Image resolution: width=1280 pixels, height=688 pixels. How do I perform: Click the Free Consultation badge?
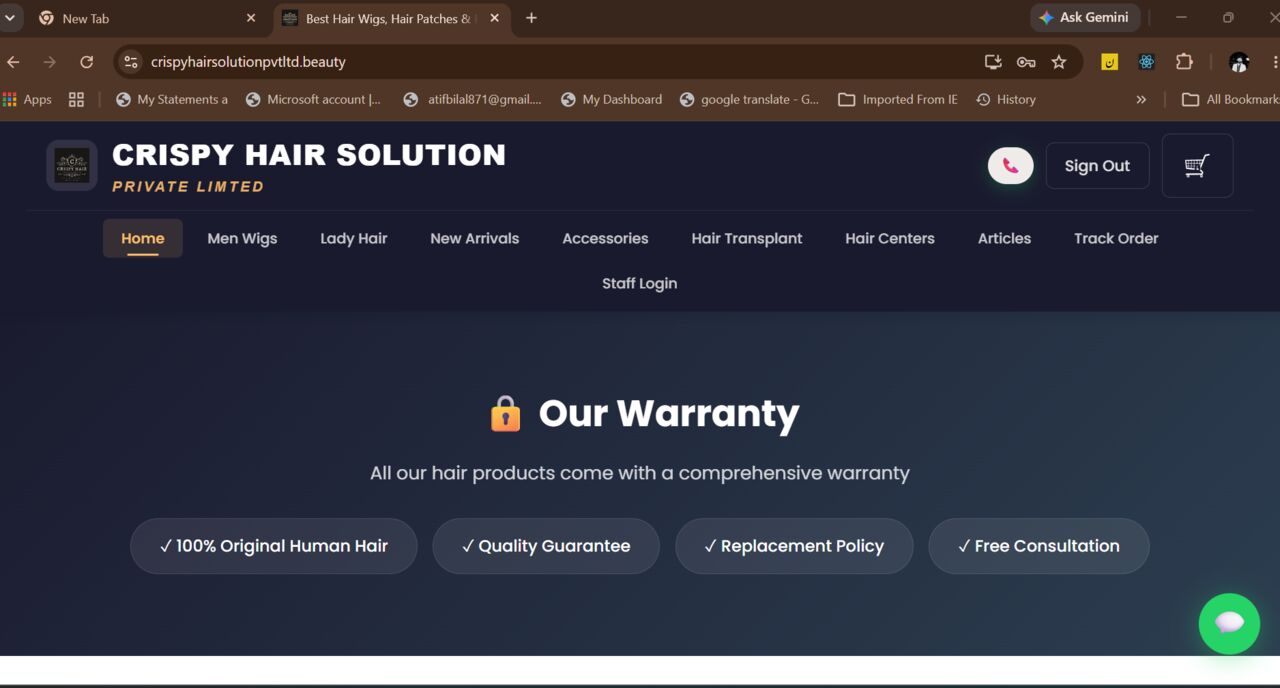point(1039,546)
